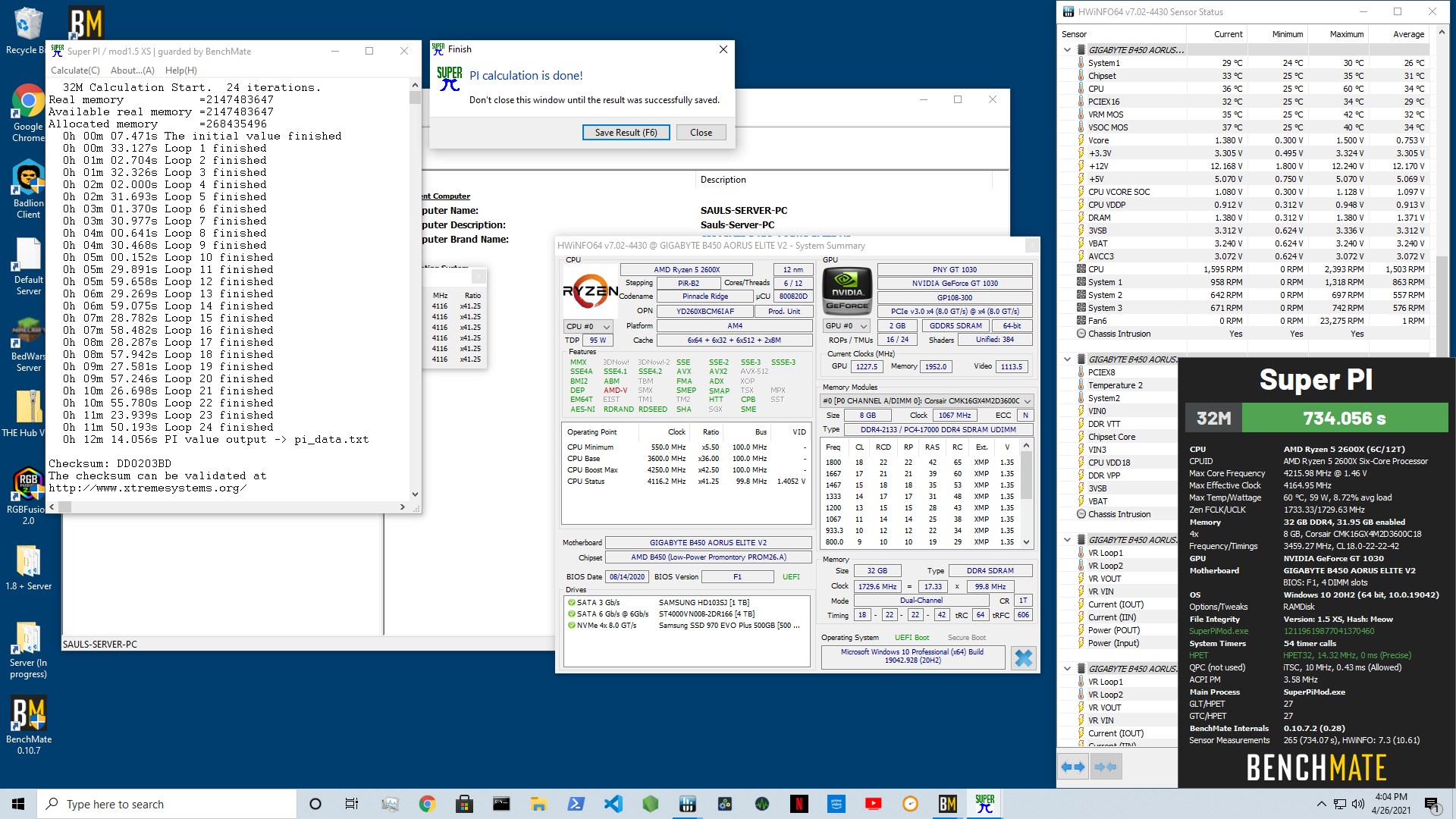Screen dimensions: 1456x819
Task: Click the Windows search box
Action: [167, 804]
